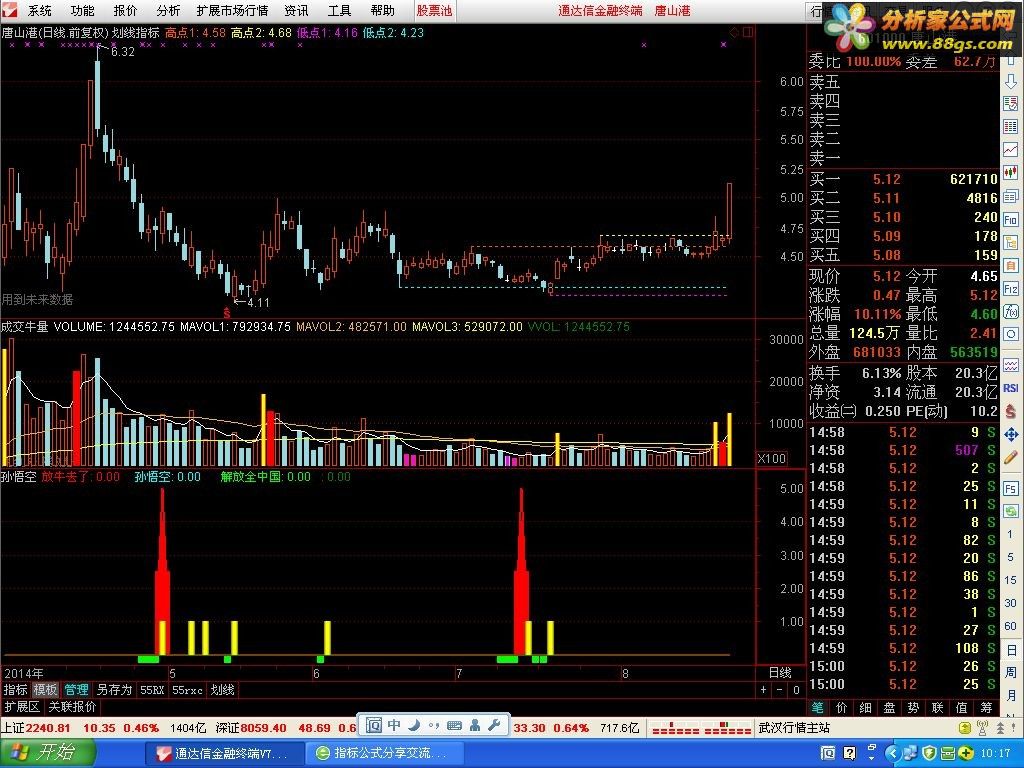Screen dimensions: 1024x768
Task: Click the Windows 开始 Start button
Action: coord(47,753)
